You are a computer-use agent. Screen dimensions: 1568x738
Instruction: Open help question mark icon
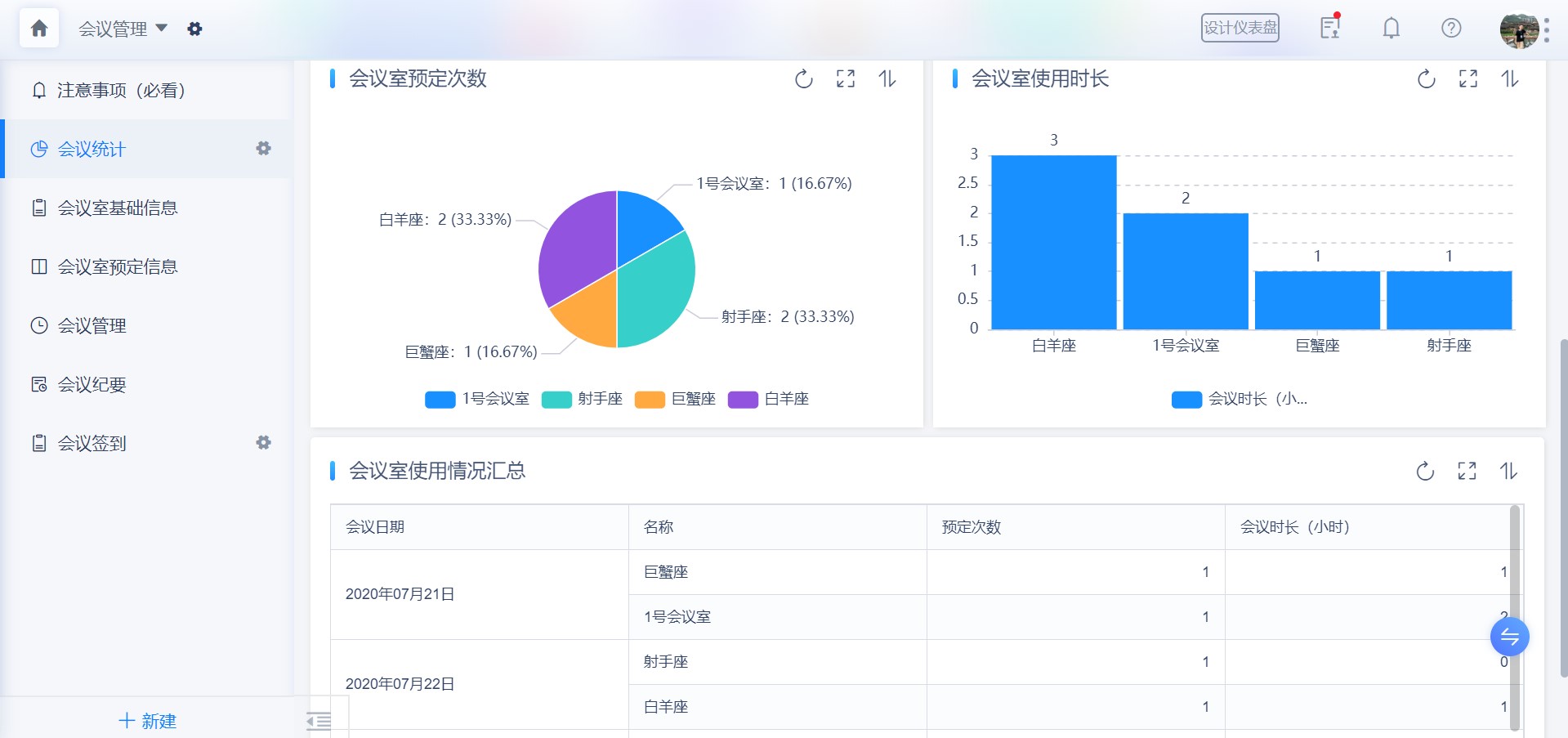coord(1451,29)
